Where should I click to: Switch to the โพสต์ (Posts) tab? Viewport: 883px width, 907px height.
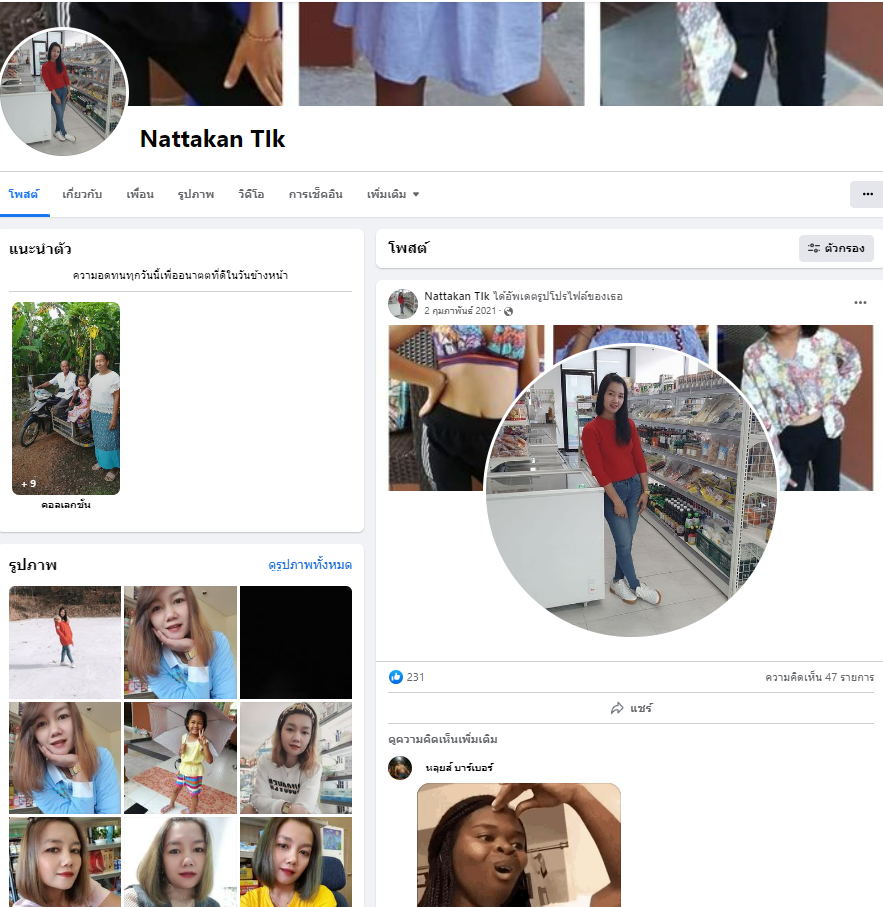tap(24, 194)
